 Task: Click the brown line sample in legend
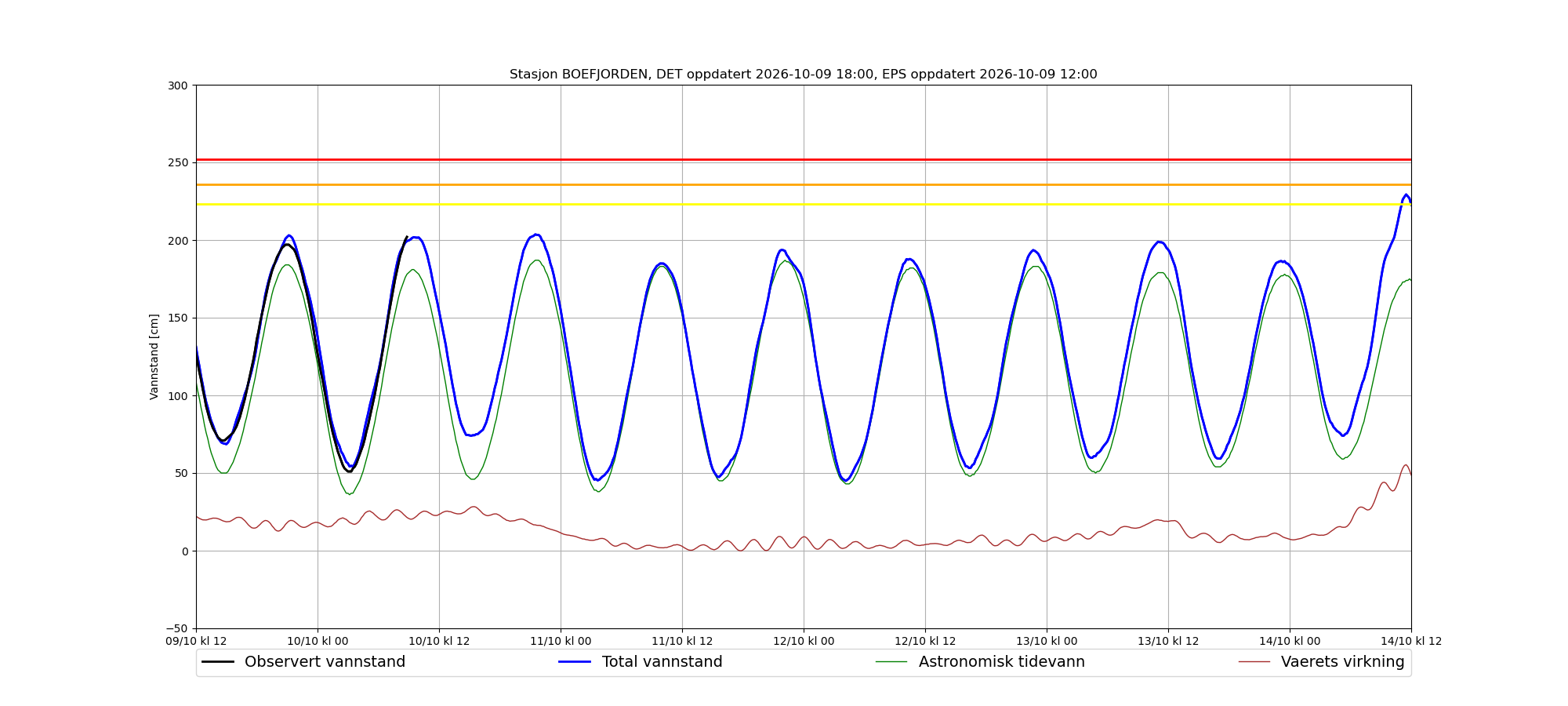1254,662
